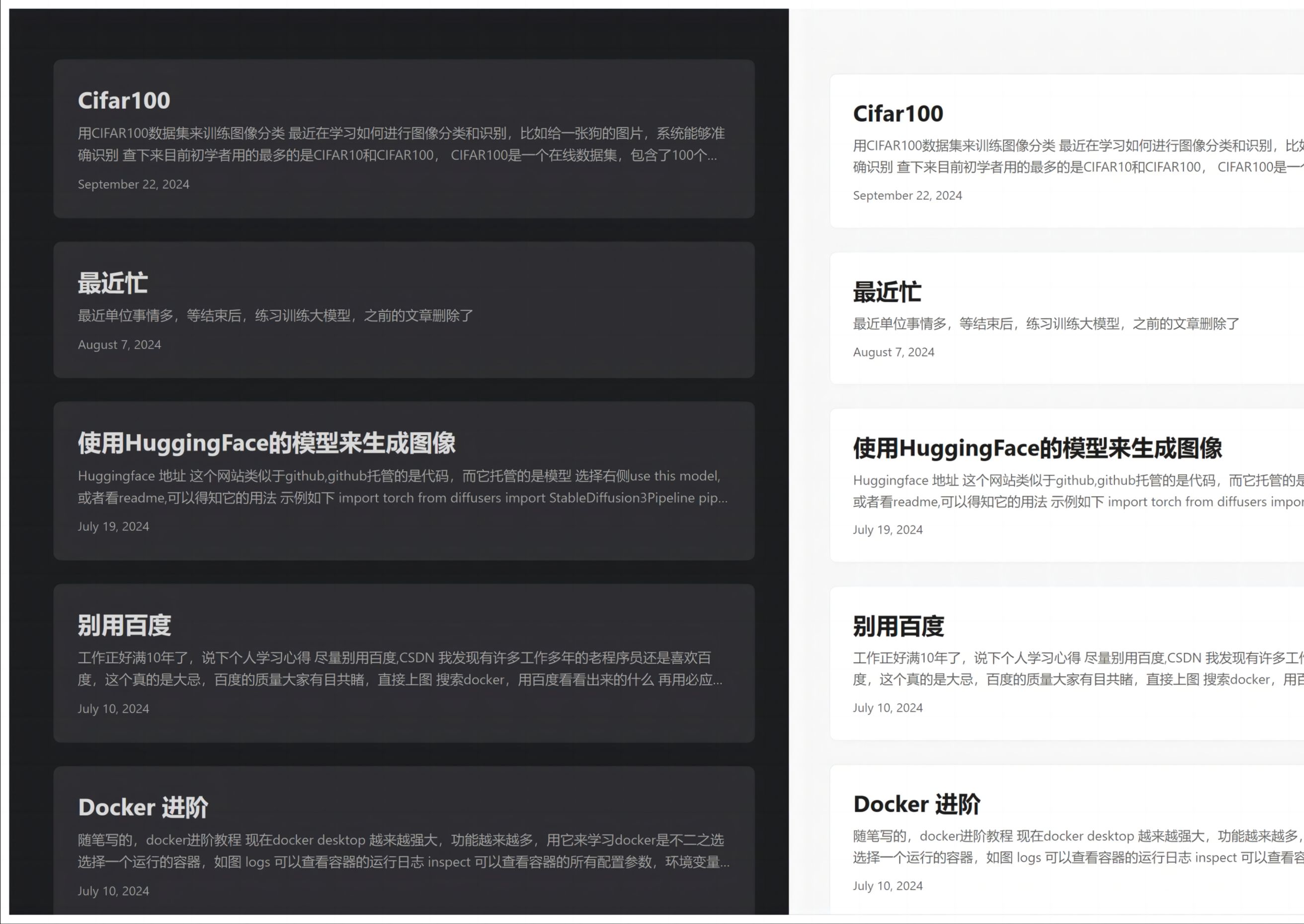The height and width of the screenshot is (924, 1304).
Task: Click Cifar100 summary text in light panel
Action: tap(1078, 157)
